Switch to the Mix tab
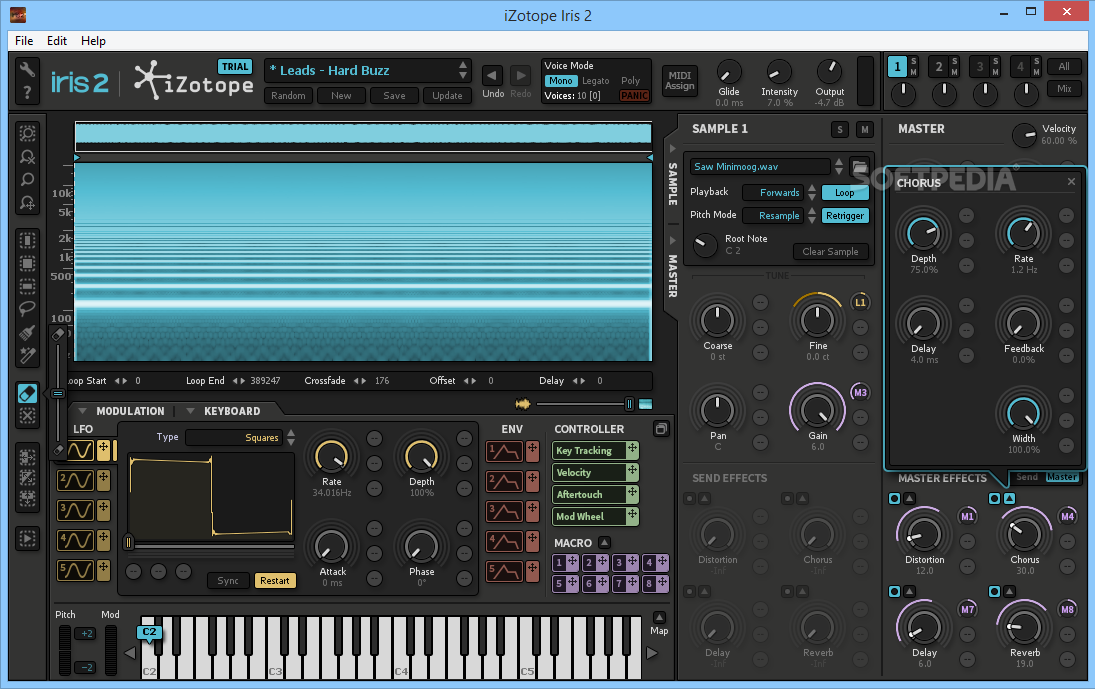Screen dimensions: 1095x689 pos(1064,89)
